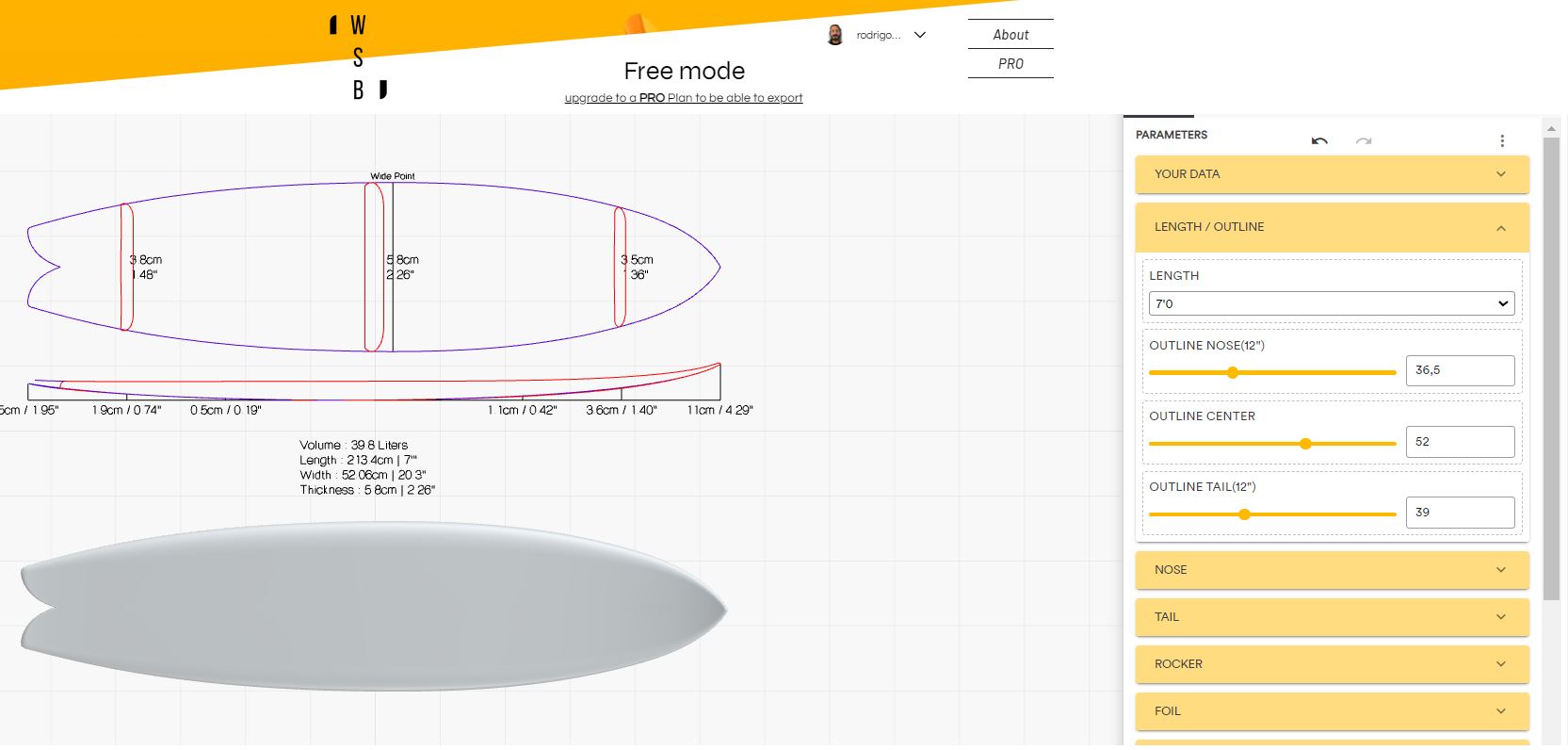Expand the account dropdown chevron
This screenshot has height=750, width=1568.
point(920,35)
